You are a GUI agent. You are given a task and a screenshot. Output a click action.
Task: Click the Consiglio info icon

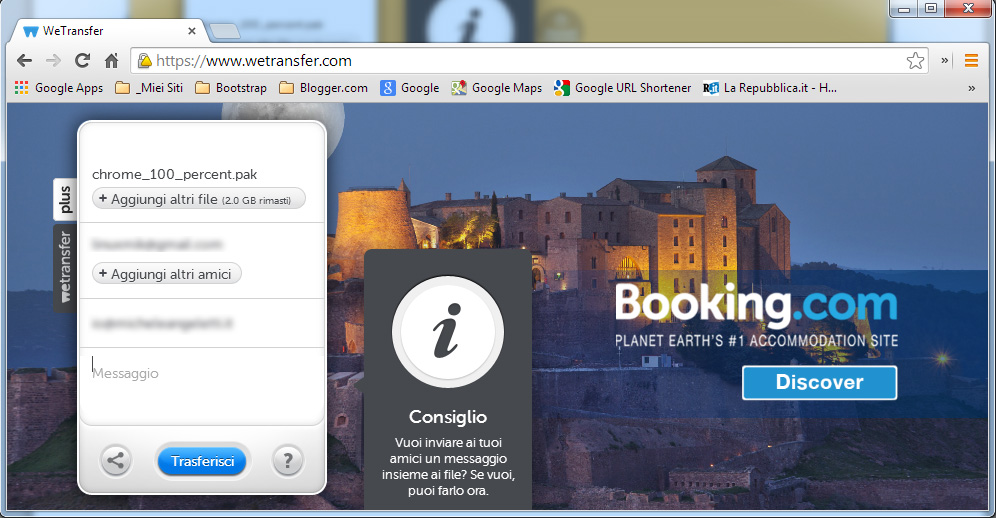coord(448,332)
